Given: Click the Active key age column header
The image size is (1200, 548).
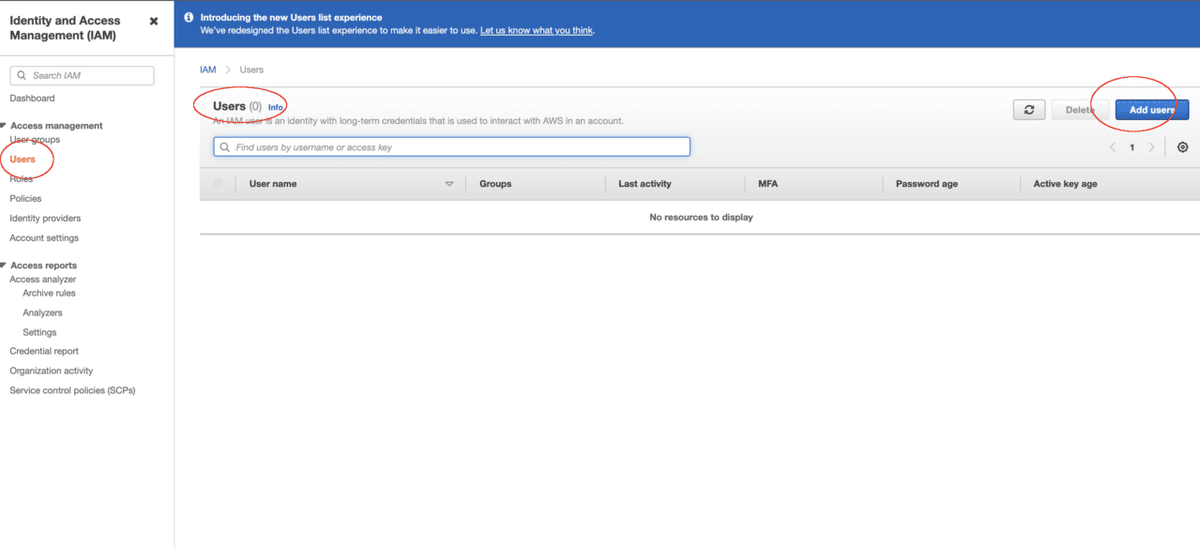Looking at the screenshot, I should click(x=1065, y=184).
